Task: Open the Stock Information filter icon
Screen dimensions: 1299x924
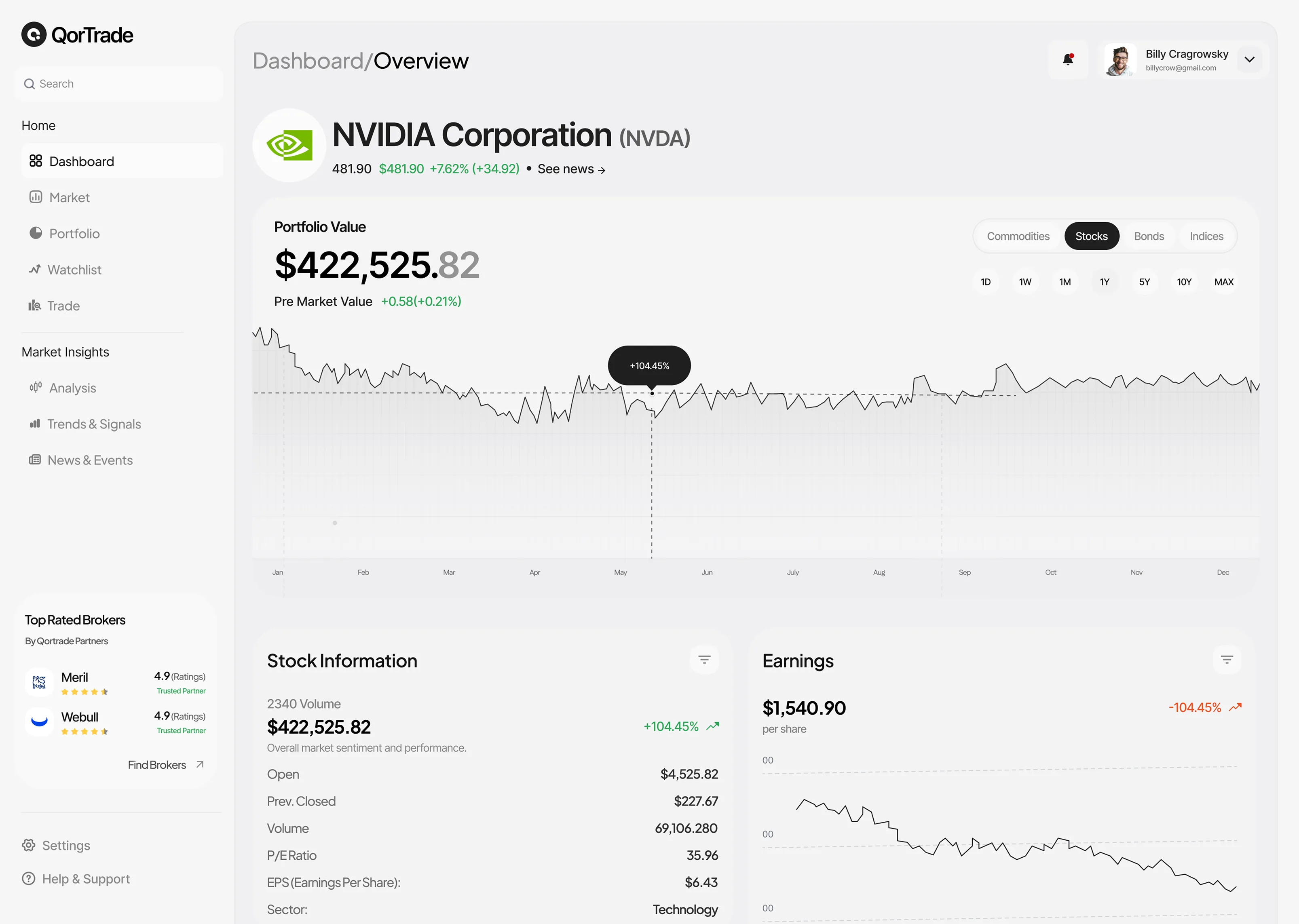Action: (x=704, y=659)
